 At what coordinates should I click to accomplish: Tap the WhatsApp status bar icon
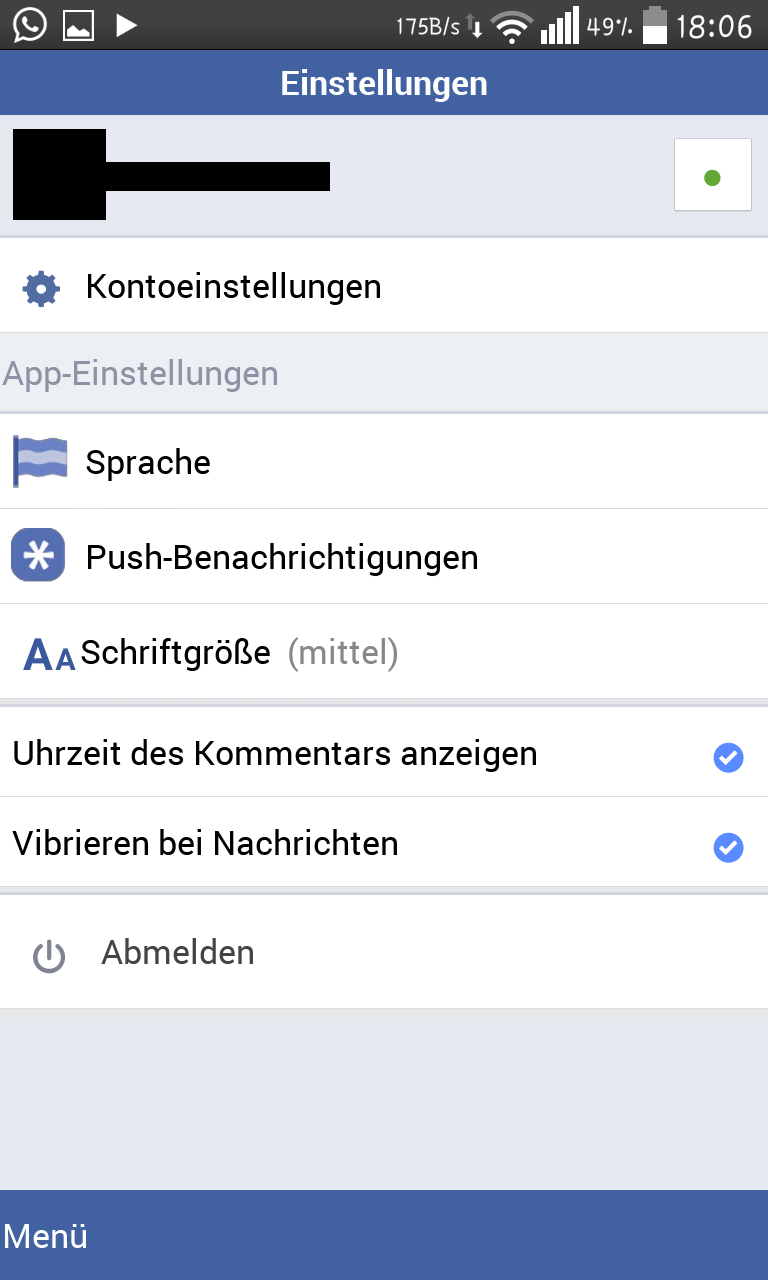coord(29,25)
